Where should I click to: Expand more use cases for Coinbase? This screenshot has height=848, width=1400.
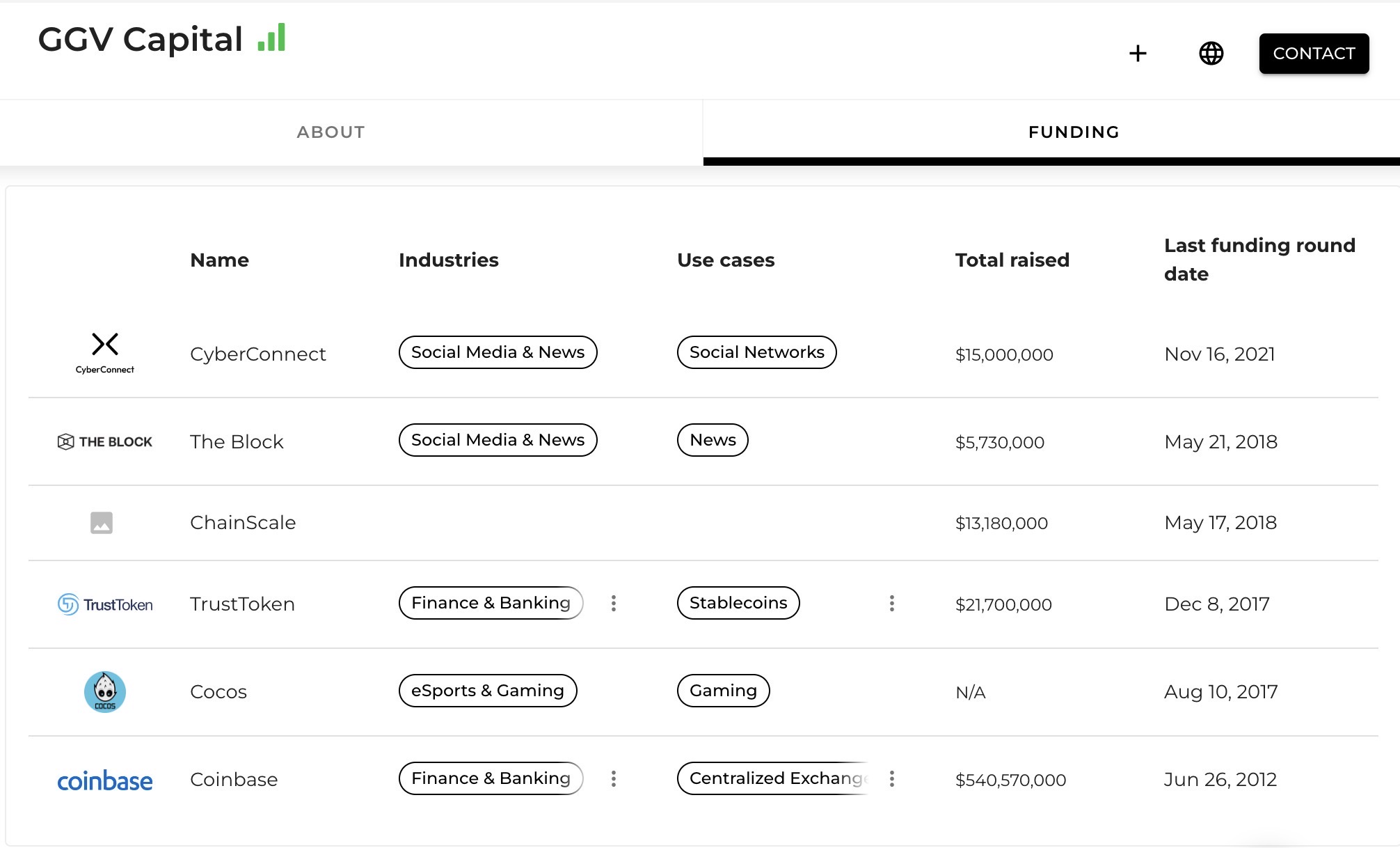pos(891,778)
